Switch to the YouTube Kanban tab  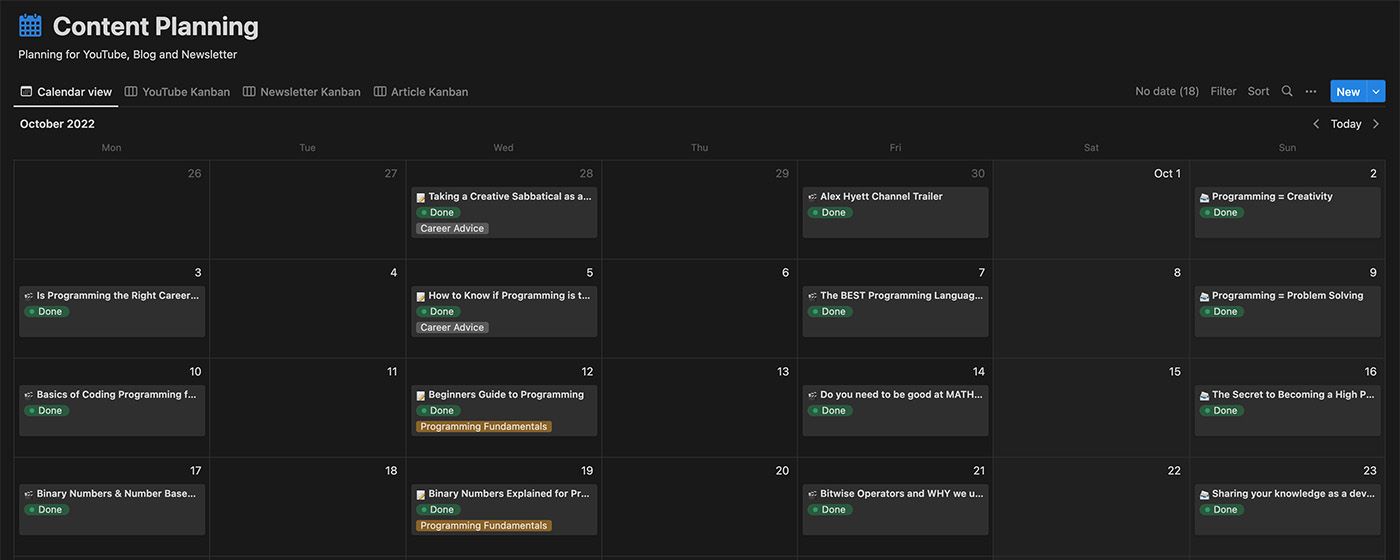click(177, 91)
